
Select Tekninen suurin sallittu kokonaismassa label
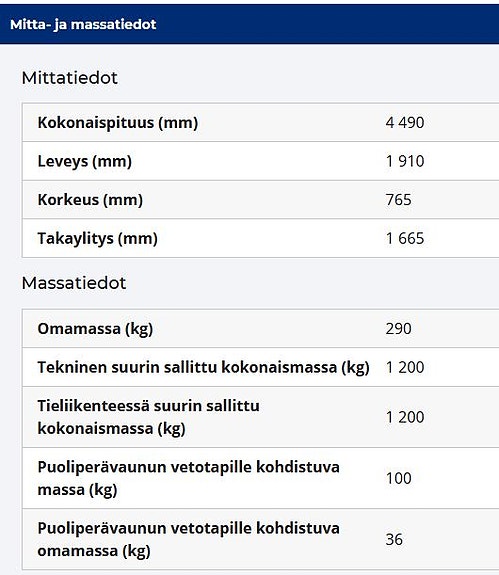click(x=203, y=367)
